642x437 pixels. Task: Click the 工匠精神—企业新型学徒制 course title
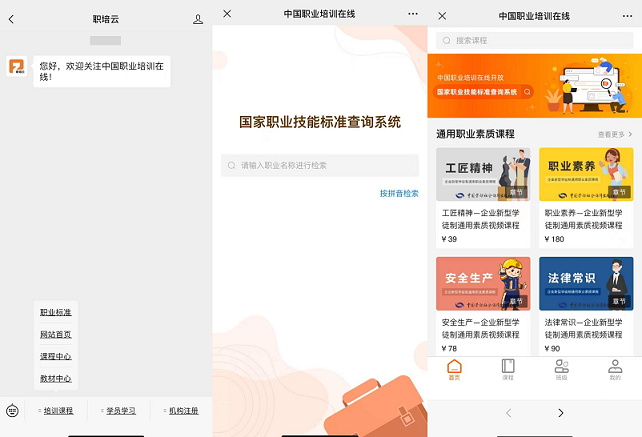click(481, 219)
